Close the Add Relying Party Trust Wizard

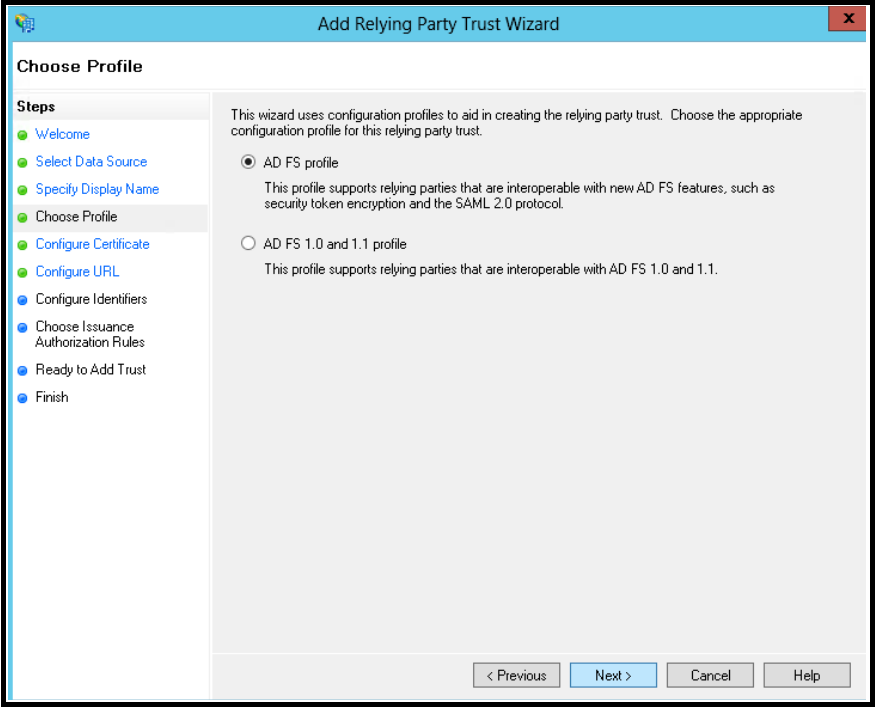[x=847, y=18]
